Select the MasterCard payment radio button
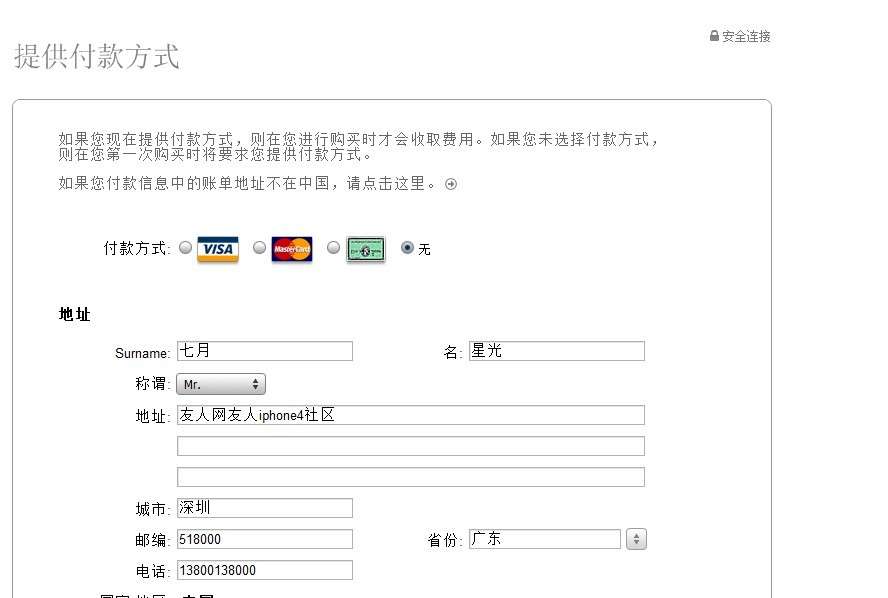888x598 pixels. tap(259, 249)
